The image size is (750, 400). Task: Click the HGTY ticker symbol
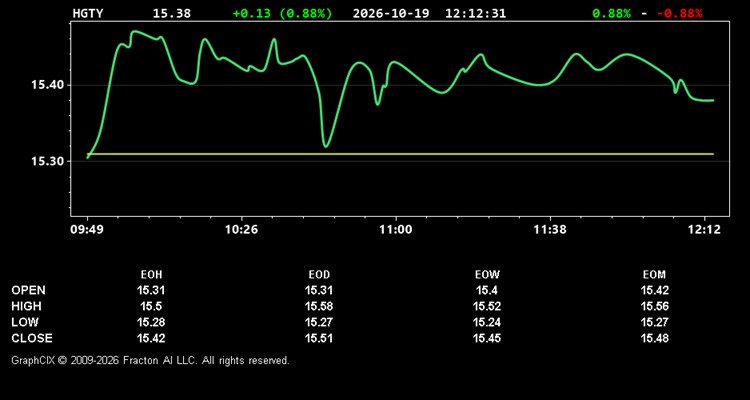tap(88, 13)
